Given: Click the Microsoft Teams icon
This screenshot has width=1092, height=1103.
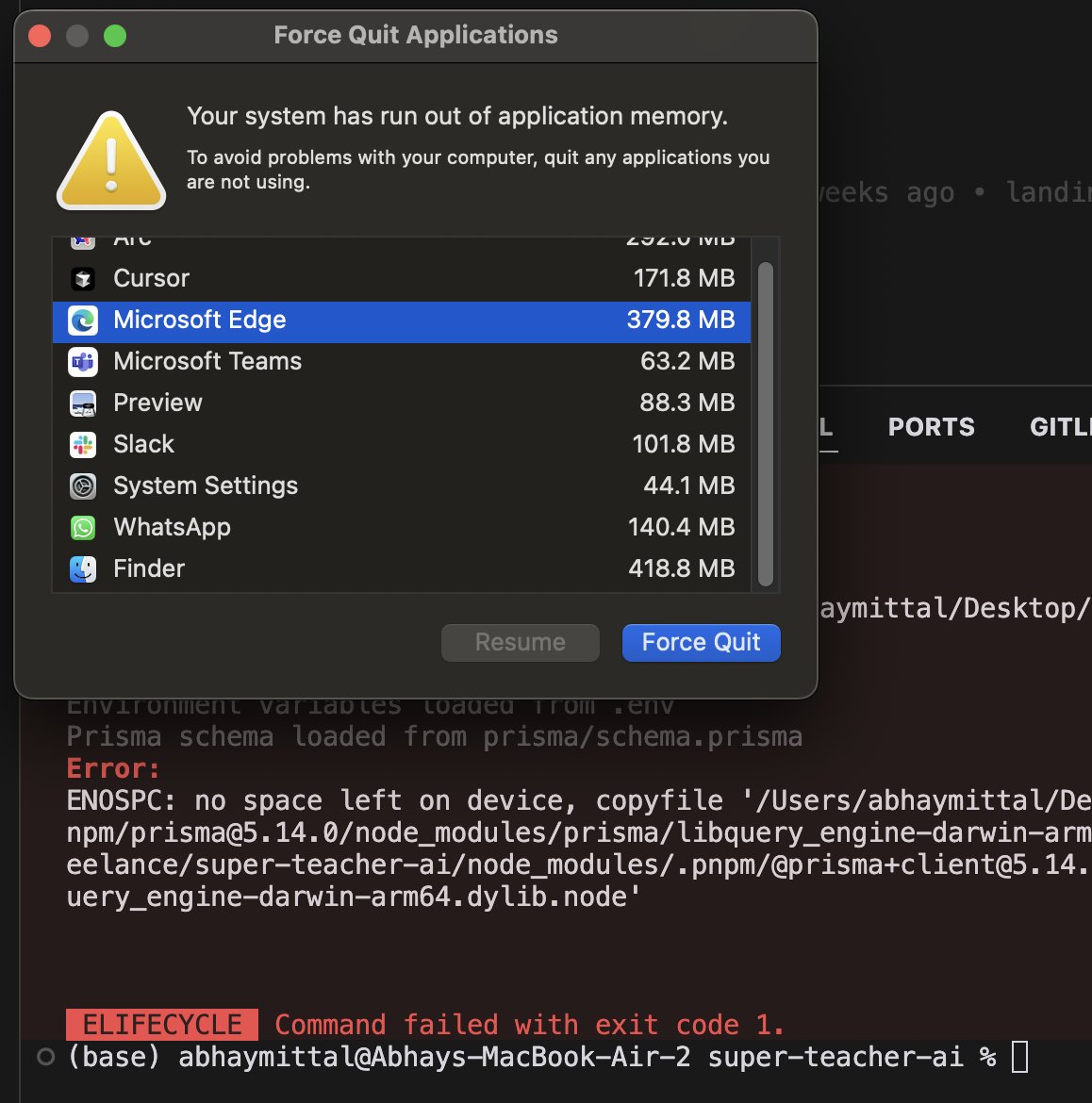Looking at the screenshot, I should pyautogui.click(x=83, y=362).
